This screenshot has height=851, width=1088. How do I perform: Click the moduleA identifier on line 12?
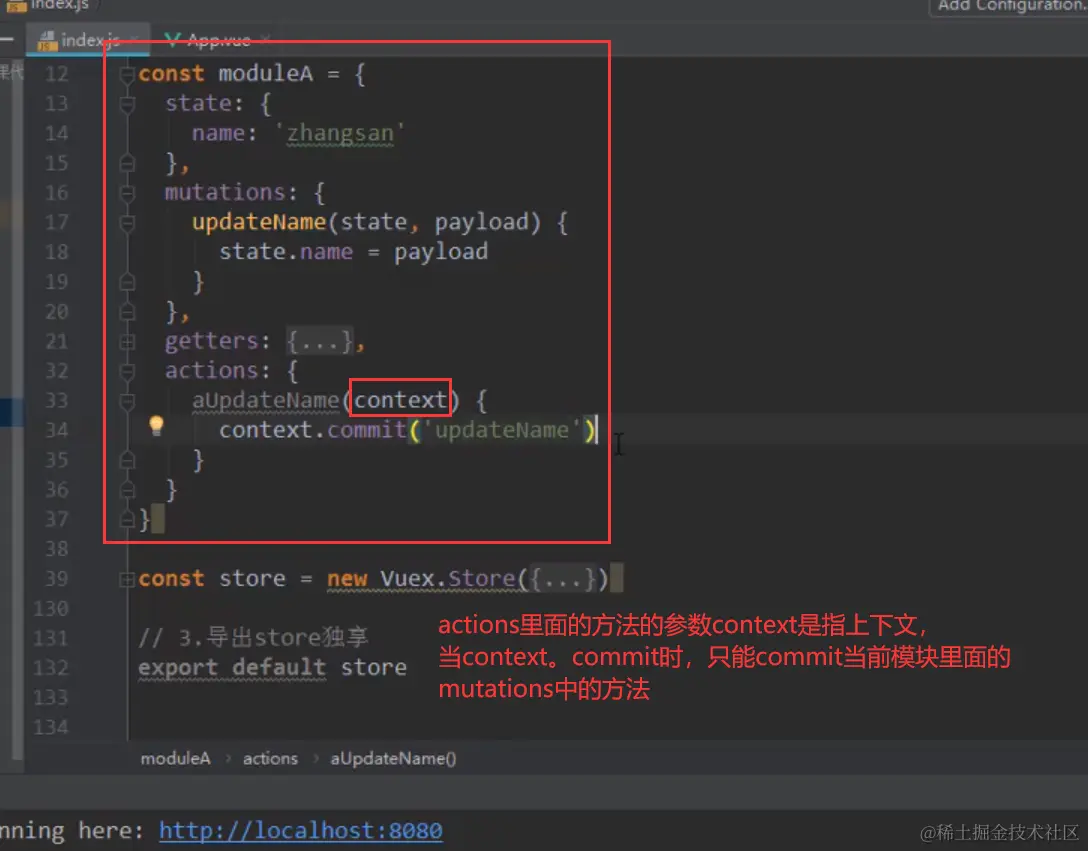pyautogui.click(x=266, y=73)
